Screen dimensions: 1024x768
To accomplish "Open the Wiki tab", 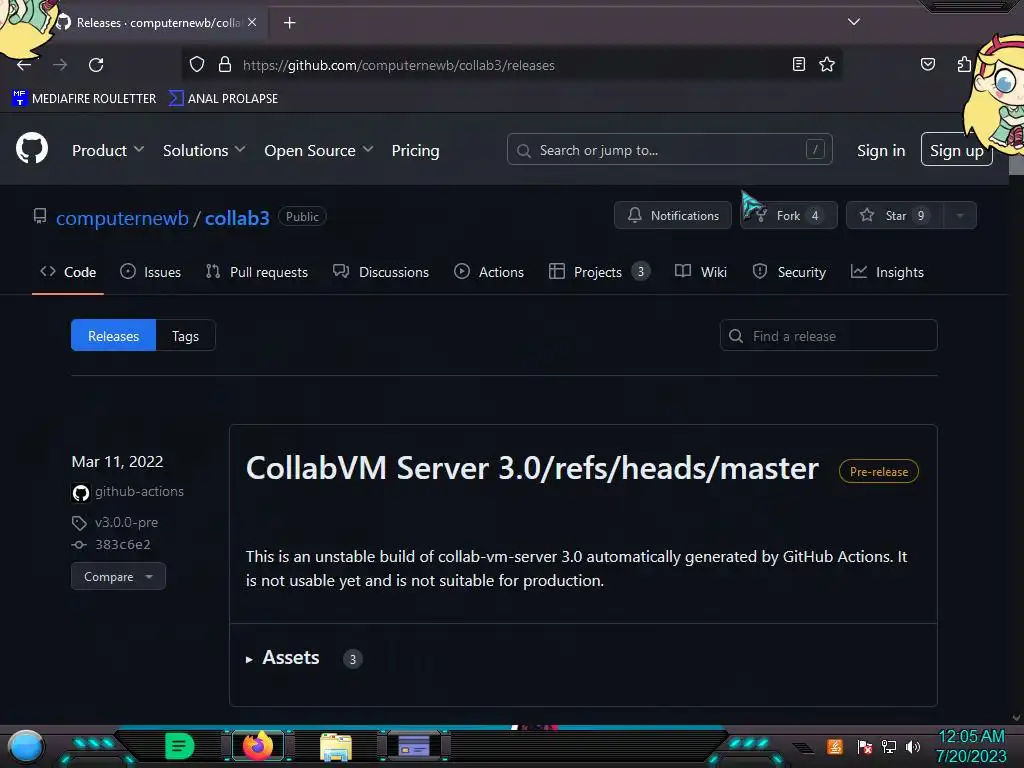I will click(x=700, y=272).
